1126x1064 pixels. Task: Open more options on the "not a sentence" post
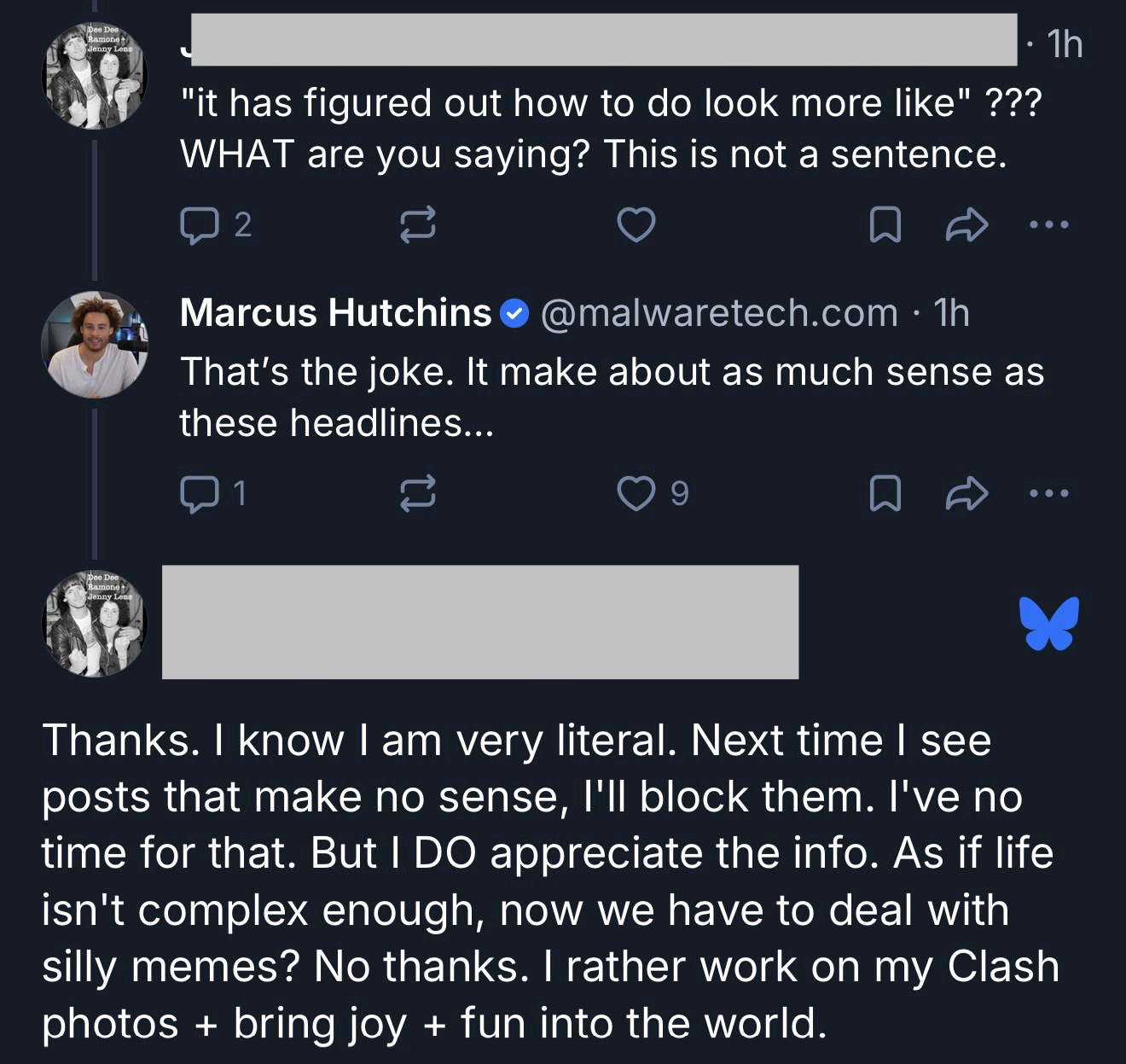(x=1048, y=225)
